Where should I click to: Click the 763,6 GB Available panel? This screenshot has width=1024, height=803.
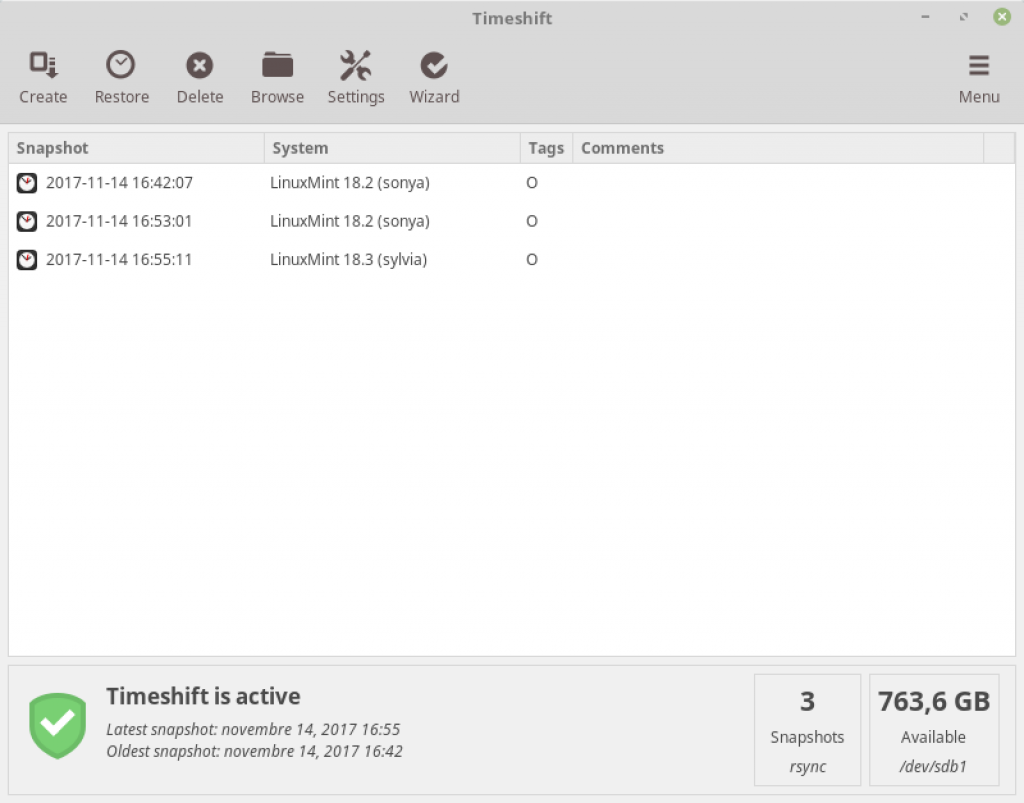coord(933,729)
